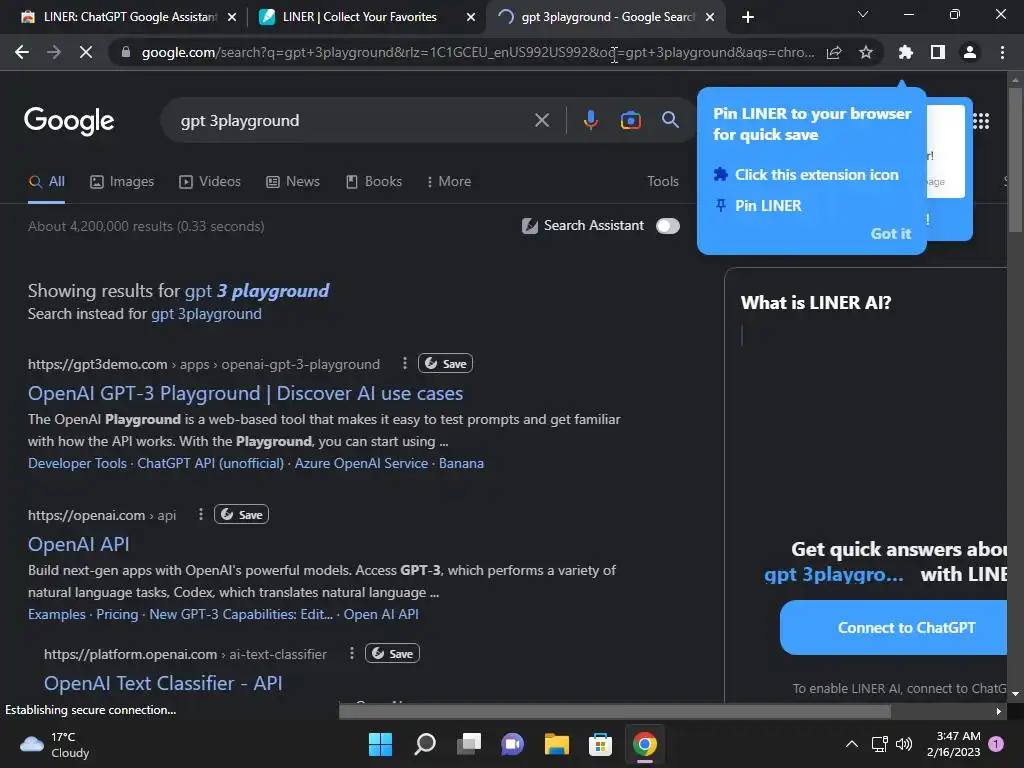The image size is (1024, 768).
Task: Open Windows taskbar search
Action: tap(424, 744)
